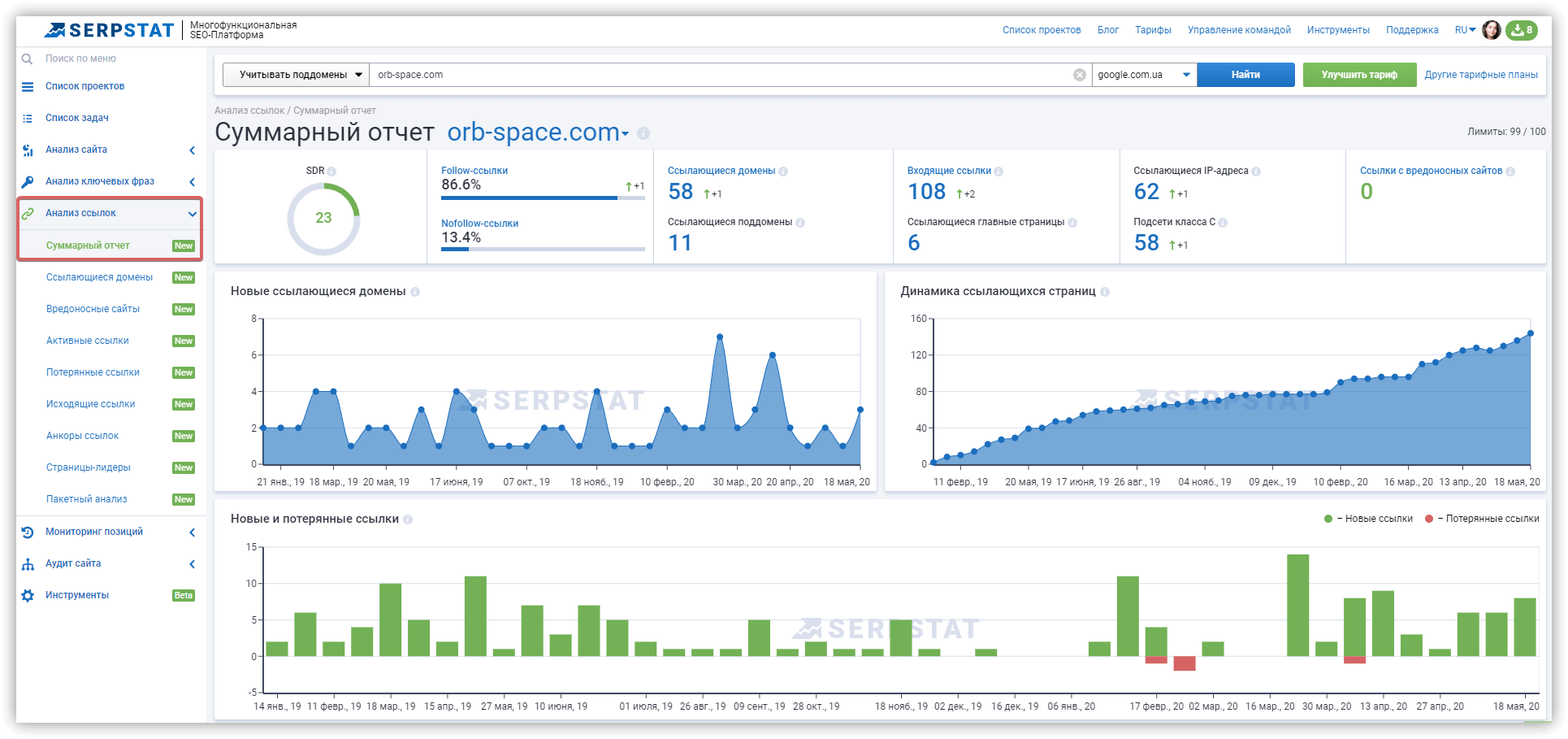1568x739 pixels.
Task: Open Тарифы top link
Action: (x=1153, y=30)
